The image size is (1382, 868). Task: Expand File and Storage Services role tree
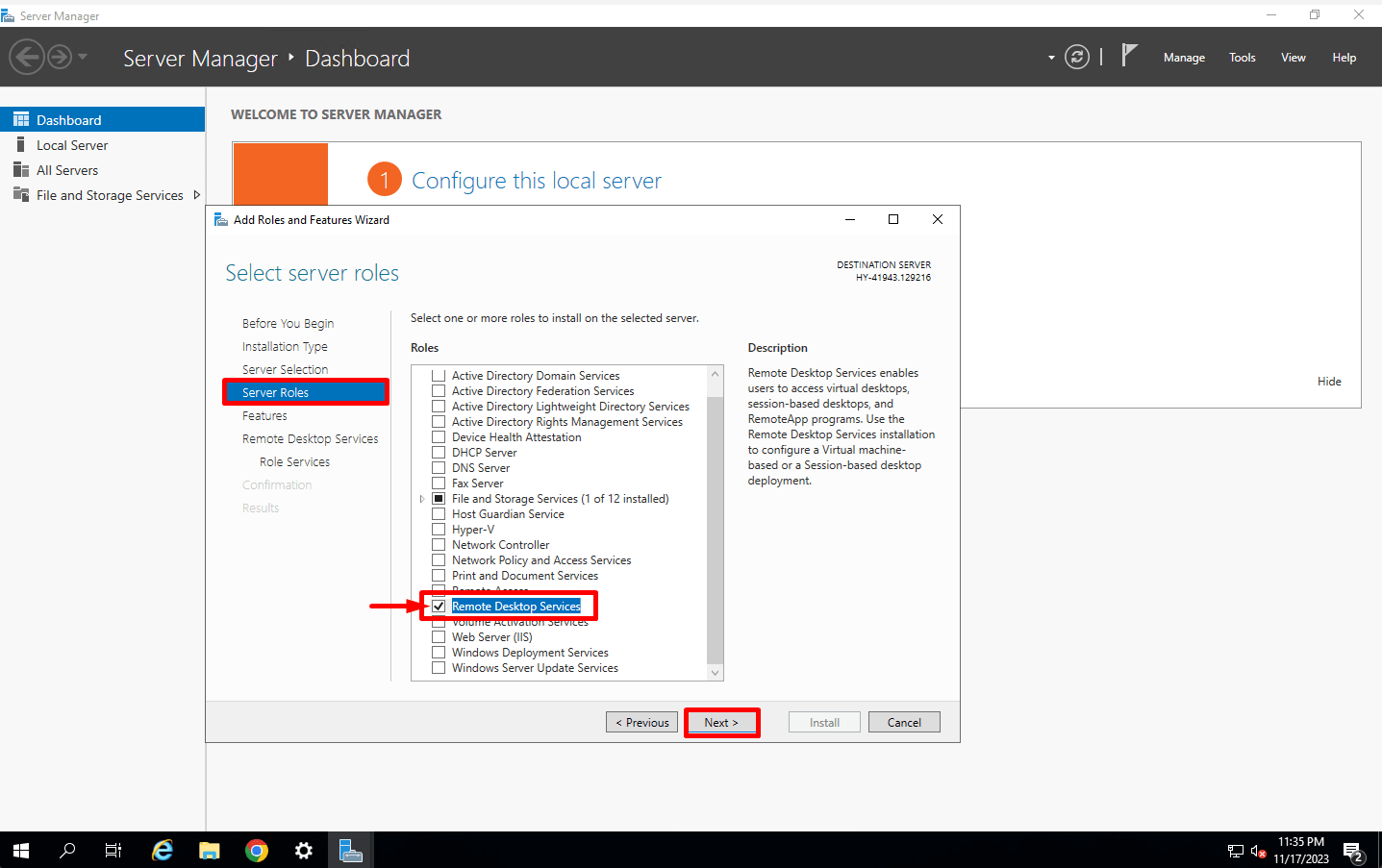point(422,498)
